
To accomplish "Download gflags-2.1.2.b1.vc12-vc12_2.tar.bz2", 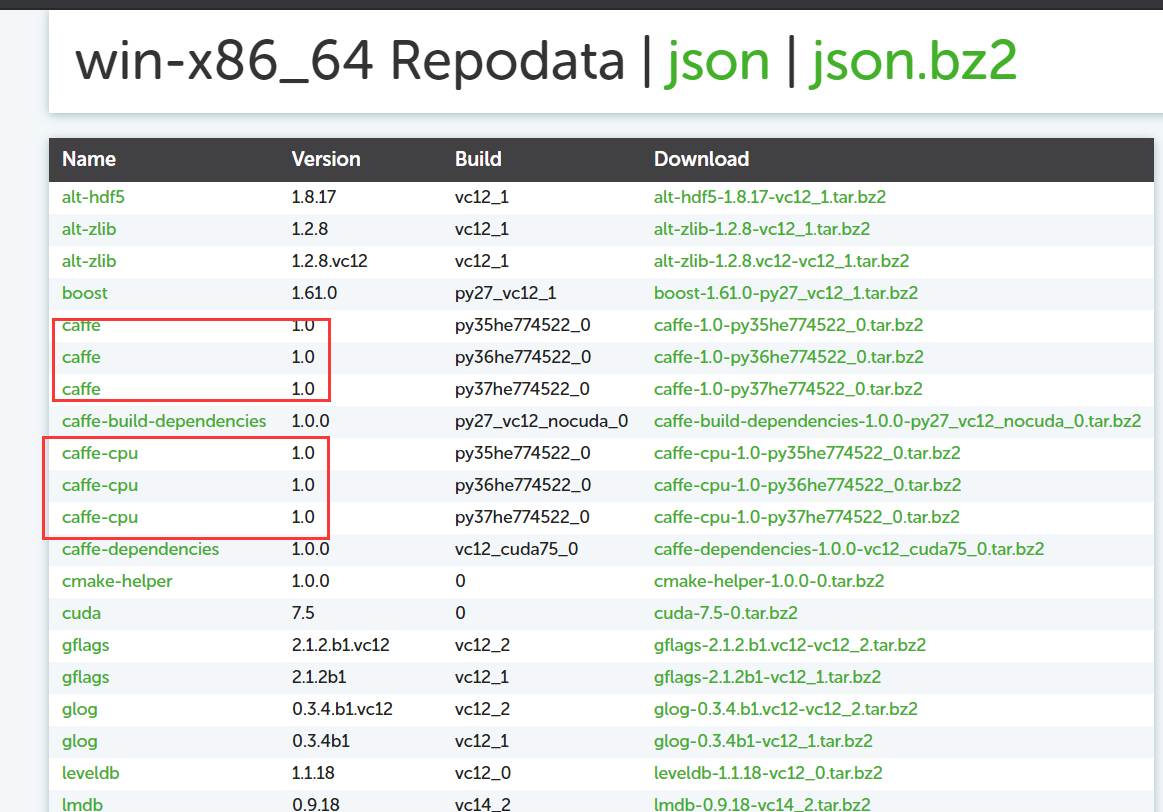I will coord(789,645).
